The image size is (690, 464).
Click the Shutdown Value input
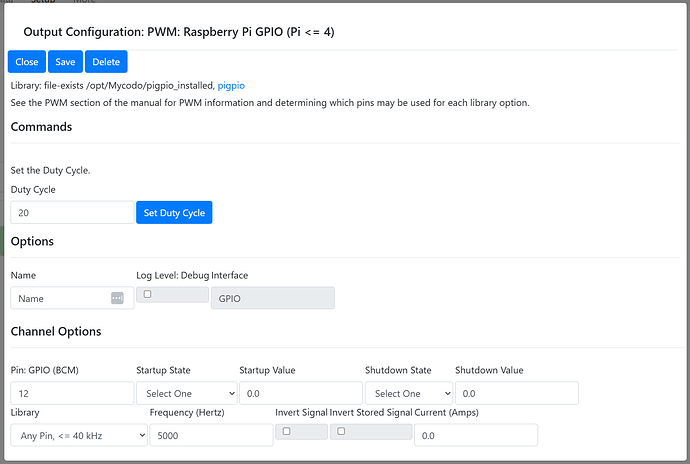coord(516,393)
